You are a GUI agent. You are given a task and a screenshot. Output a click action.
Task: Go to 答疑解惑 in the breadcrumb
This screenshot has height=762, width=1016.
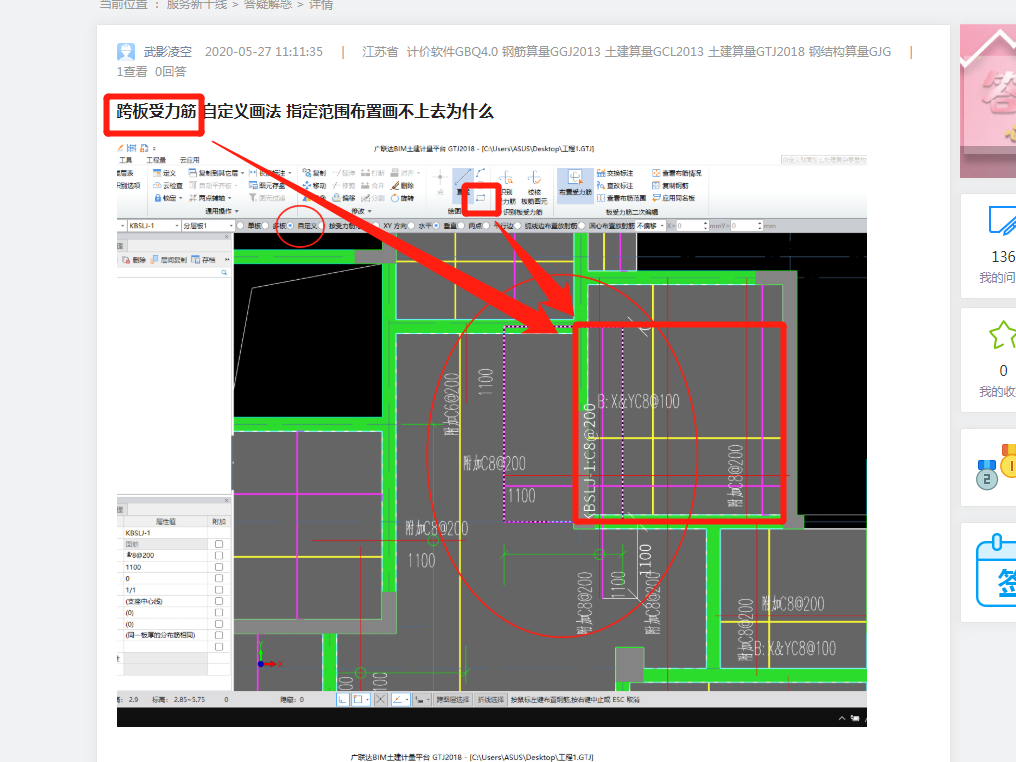pyautogui.click(x=268, y=5)
